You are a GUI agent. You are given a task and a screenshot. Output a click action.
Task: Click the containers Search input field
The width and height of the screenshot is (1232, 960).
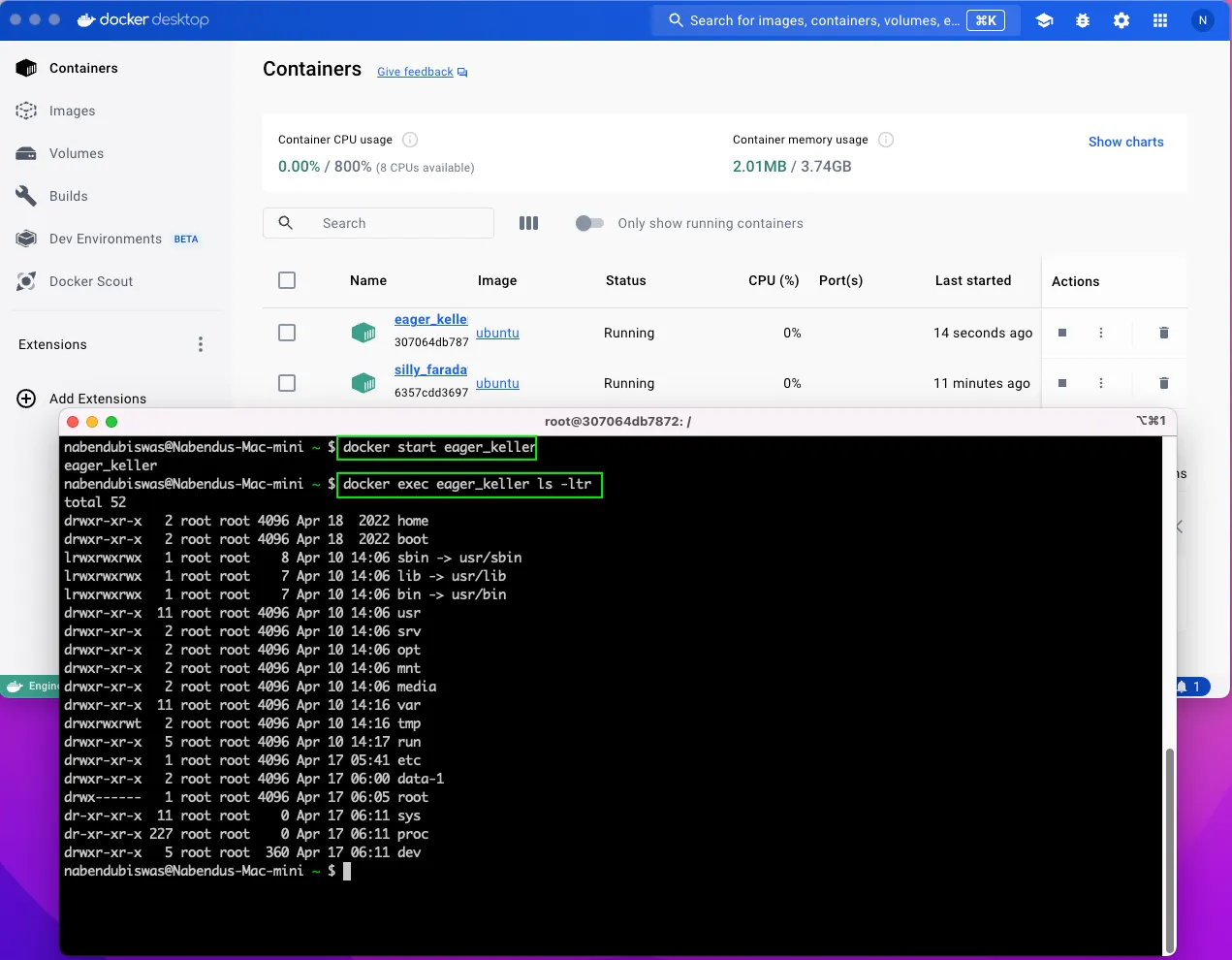click(378, 223)
